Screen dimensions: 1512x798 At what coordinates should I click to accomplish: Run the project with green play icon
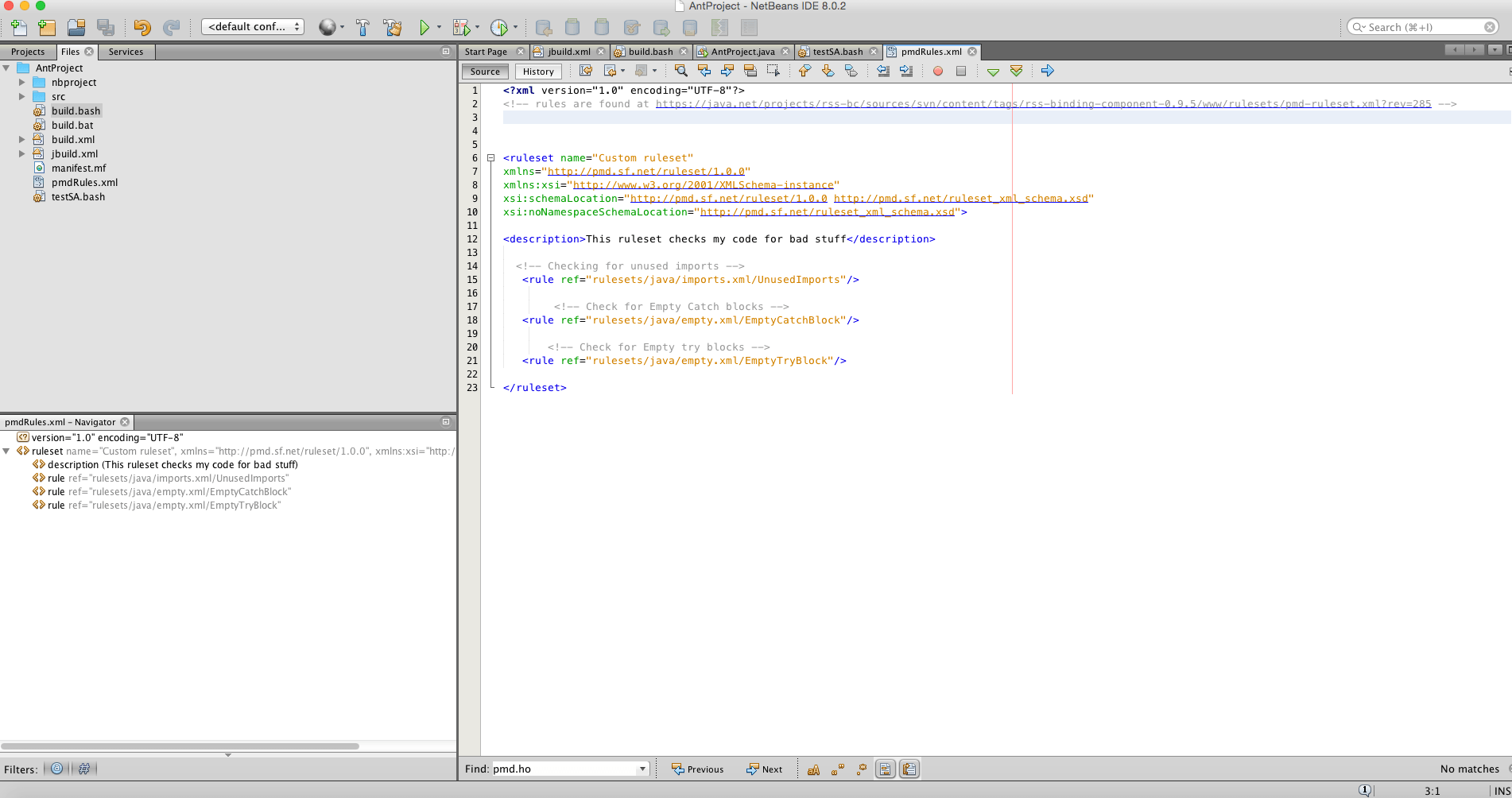tap(425, 28)
